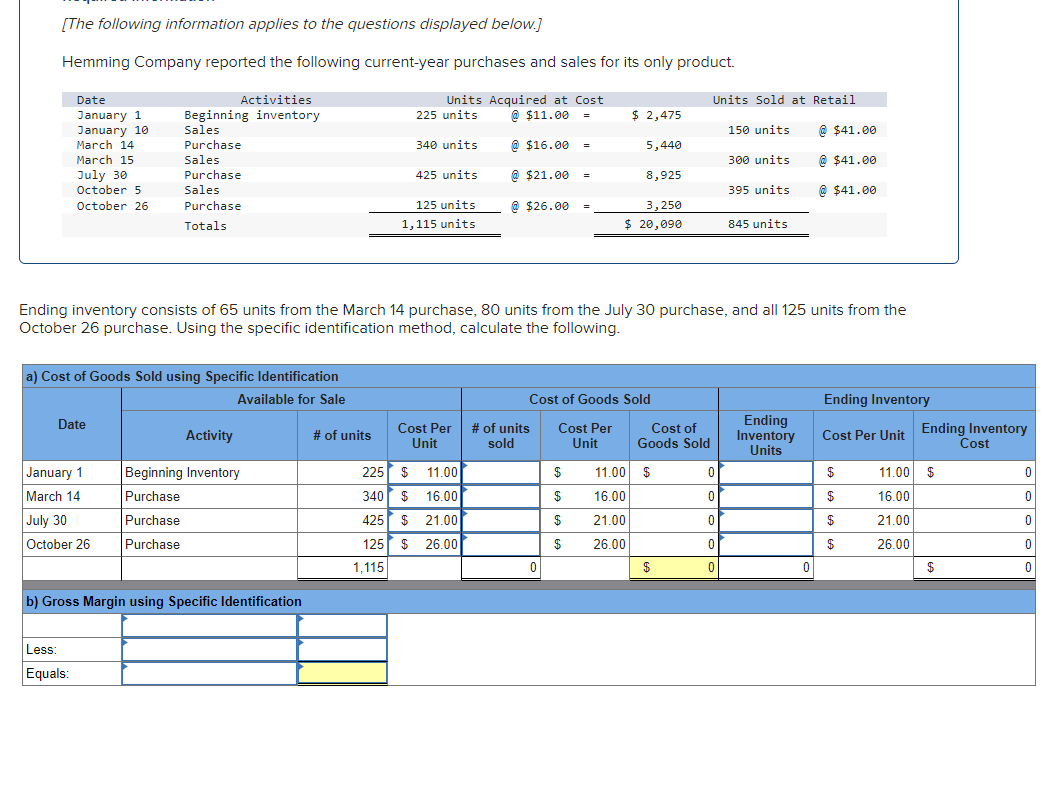Open the first Gross Margin description dropdown
This screenshot has height=802, width=1051.
click(x=208, y=625)
